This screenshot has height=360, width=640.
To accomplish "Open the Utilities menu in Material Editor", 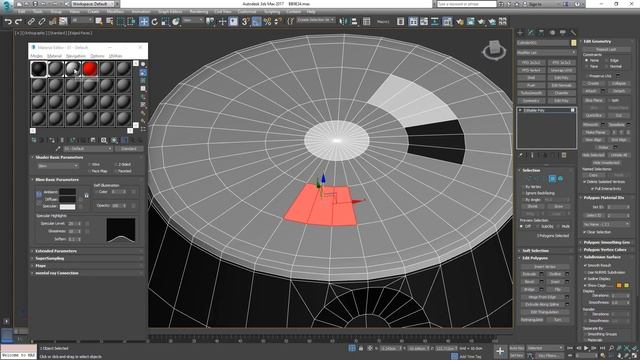I will (x=116, y=56).
